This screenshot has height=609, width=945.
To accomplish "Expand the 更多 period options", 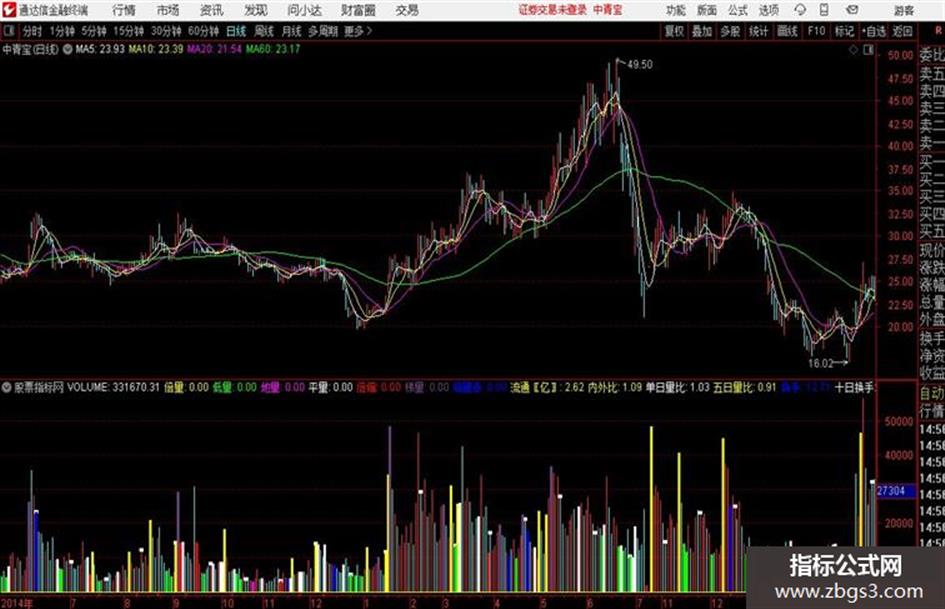I will pos(357,31).
